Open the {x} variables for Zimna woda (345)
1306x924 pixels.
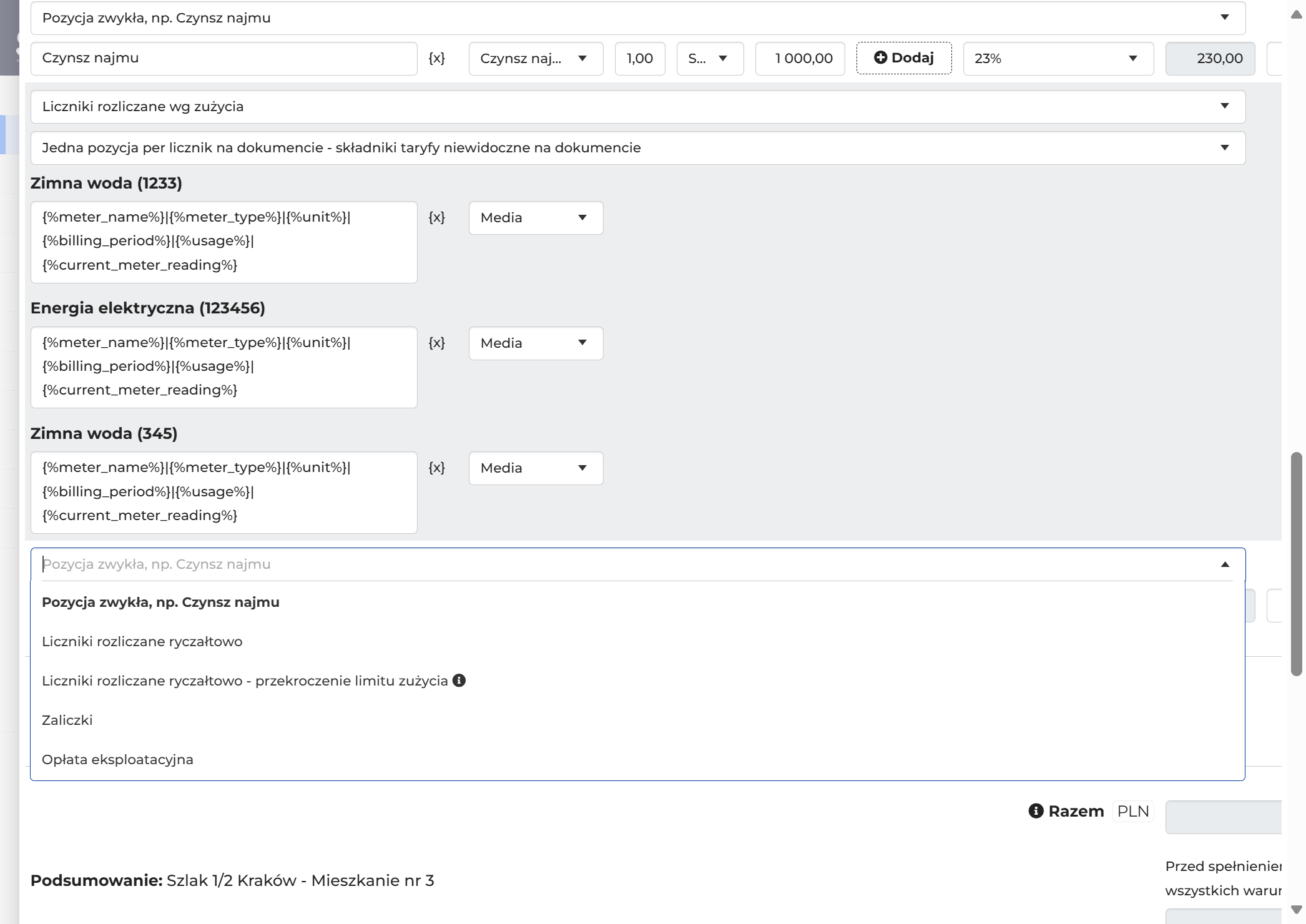pos(436,468)
